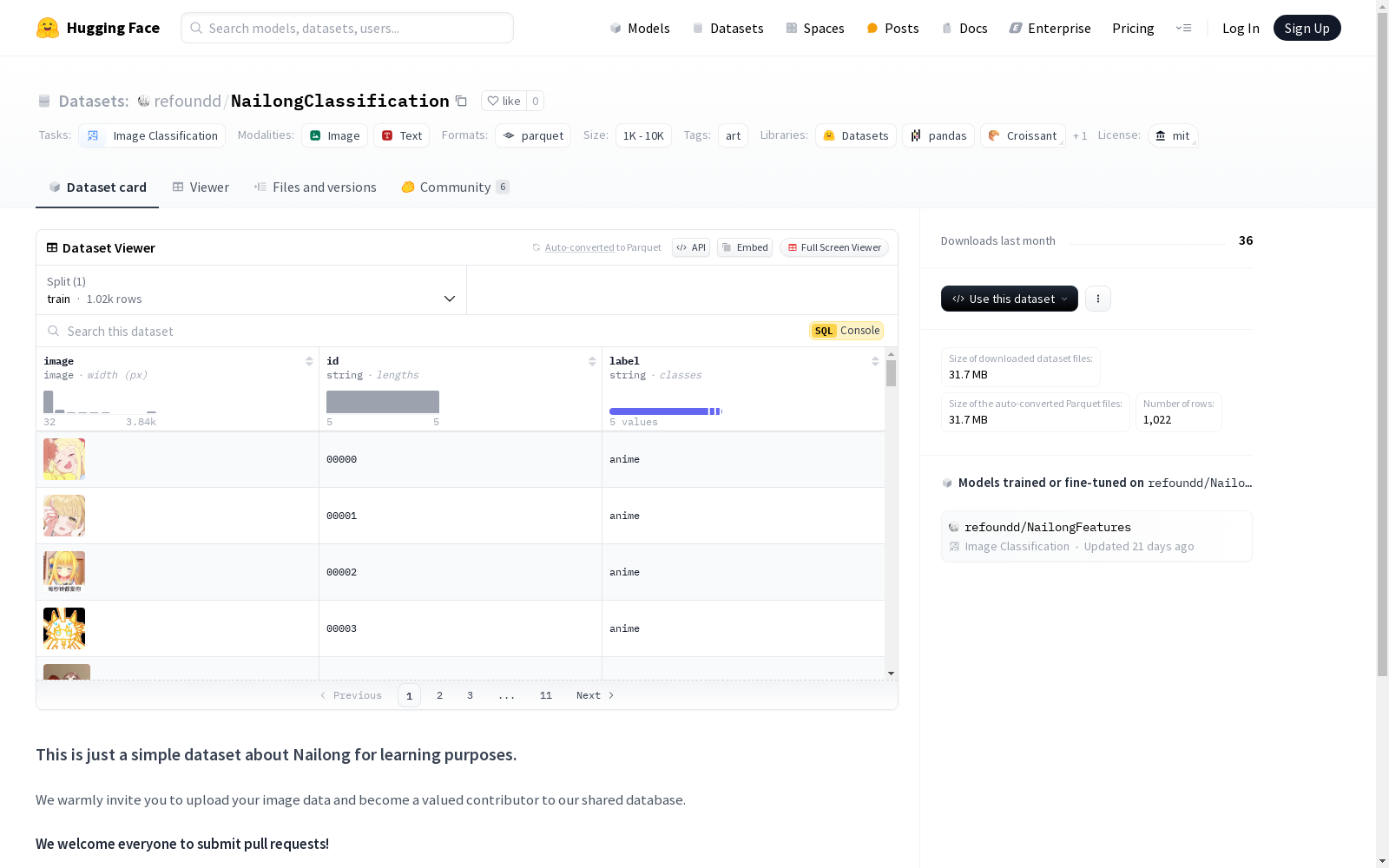Open image thumbnail in row 00003
The height and width of the screenshot is (868, 1389).
tap(64, 628)
